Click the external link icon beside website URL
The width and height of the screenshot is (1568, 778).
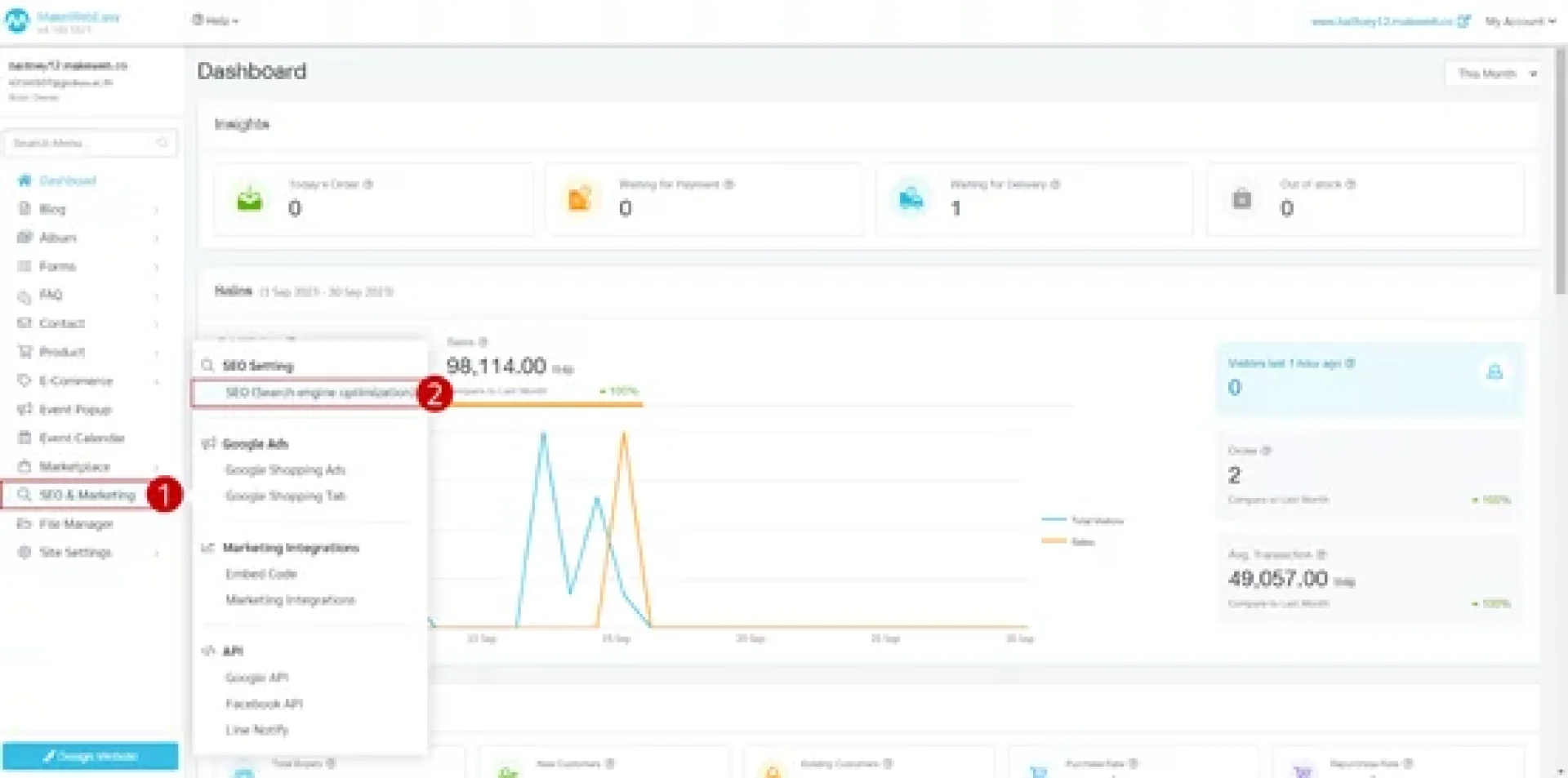[x=1463, y=21]
